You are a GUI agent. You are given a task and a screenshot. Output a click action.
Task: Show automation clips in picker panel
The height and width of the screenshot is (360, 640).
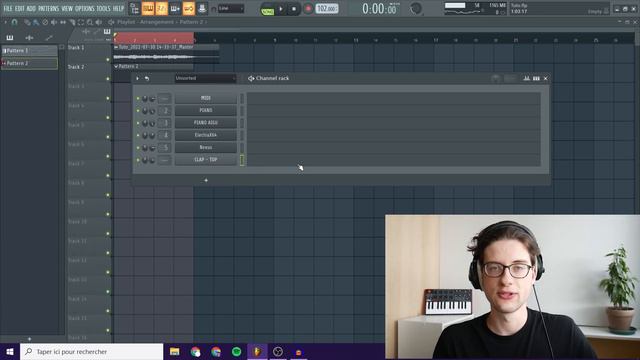point(49,38)
